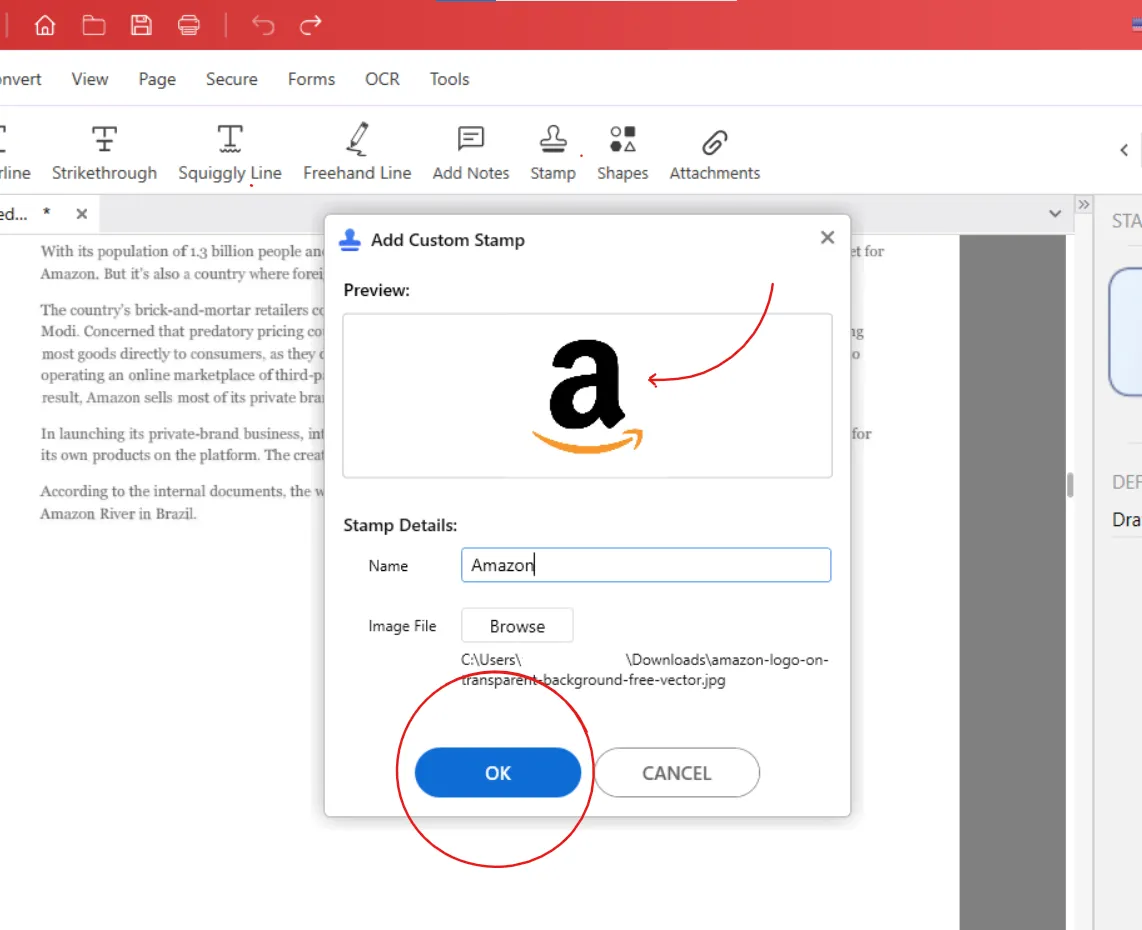Click the Home icon in title bar
The image size is (1142, 930).
(45, 25)
